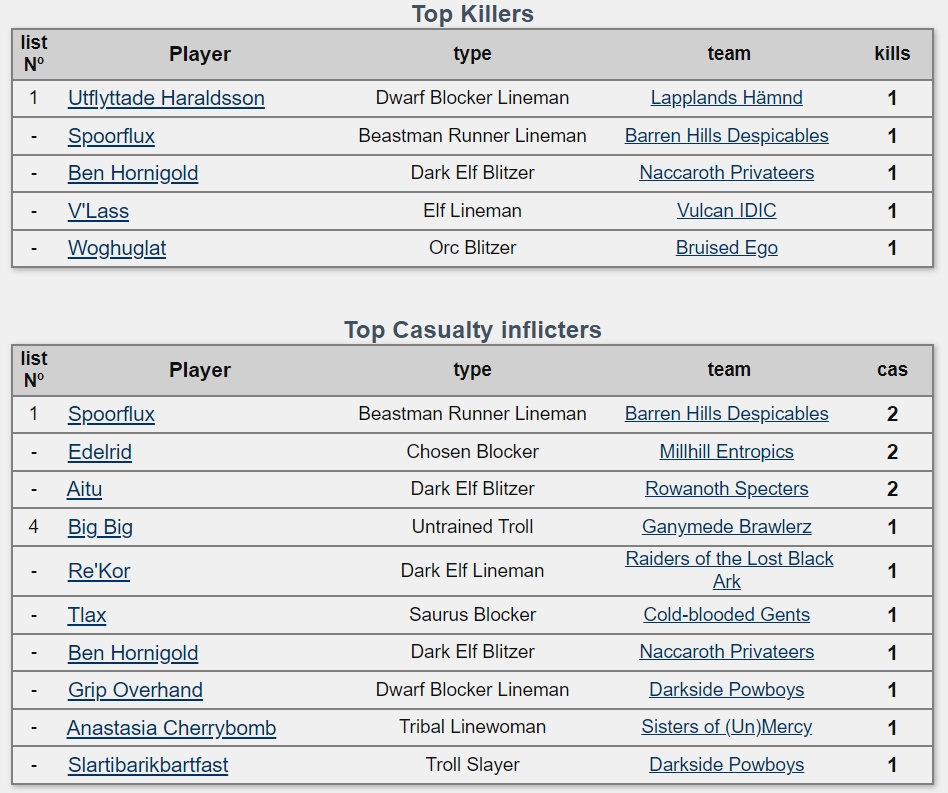Open the Vulcan IDIC team page

click(x=726, y=211)
